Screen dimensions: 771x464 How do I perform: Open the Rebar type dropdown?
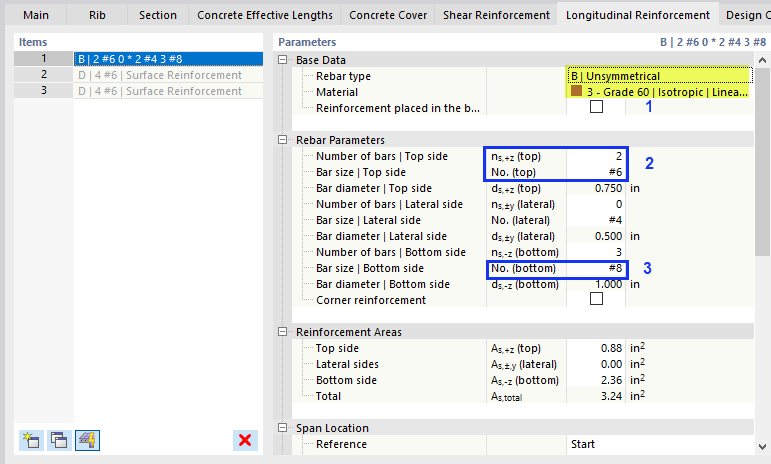click(x=658, y=76)
